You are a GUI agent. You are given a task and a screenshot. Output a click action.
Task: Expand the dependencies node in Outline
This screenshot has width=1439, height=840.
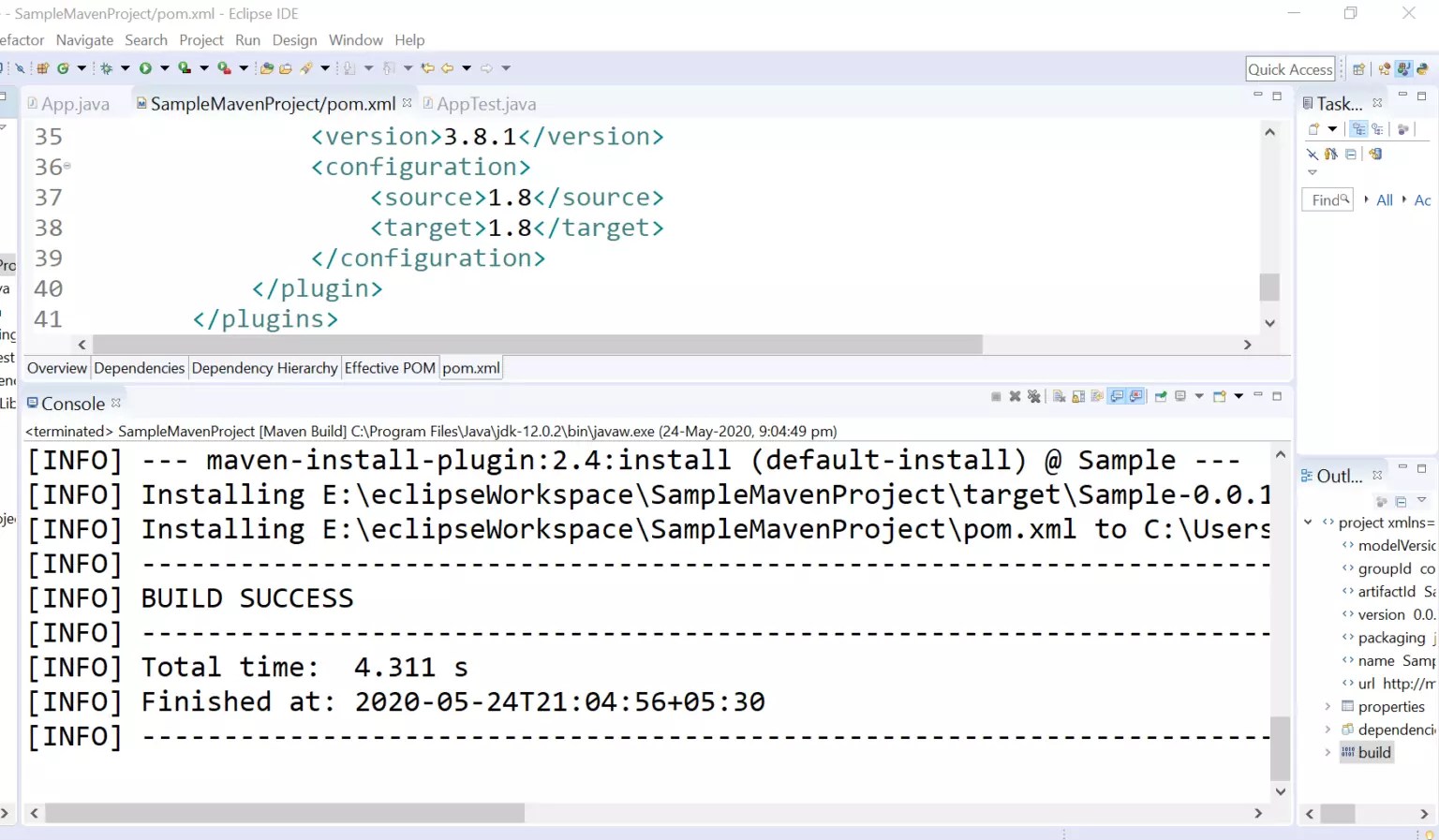click(x=1328, y=729)
